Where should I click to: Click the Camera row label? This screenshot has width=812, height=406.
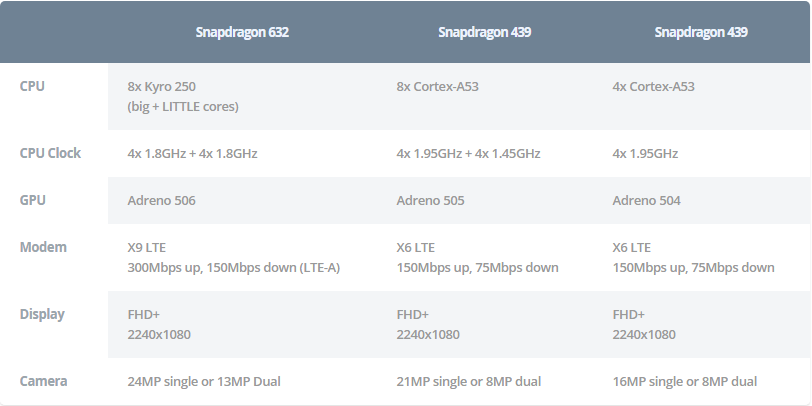[x=44, y=381]
